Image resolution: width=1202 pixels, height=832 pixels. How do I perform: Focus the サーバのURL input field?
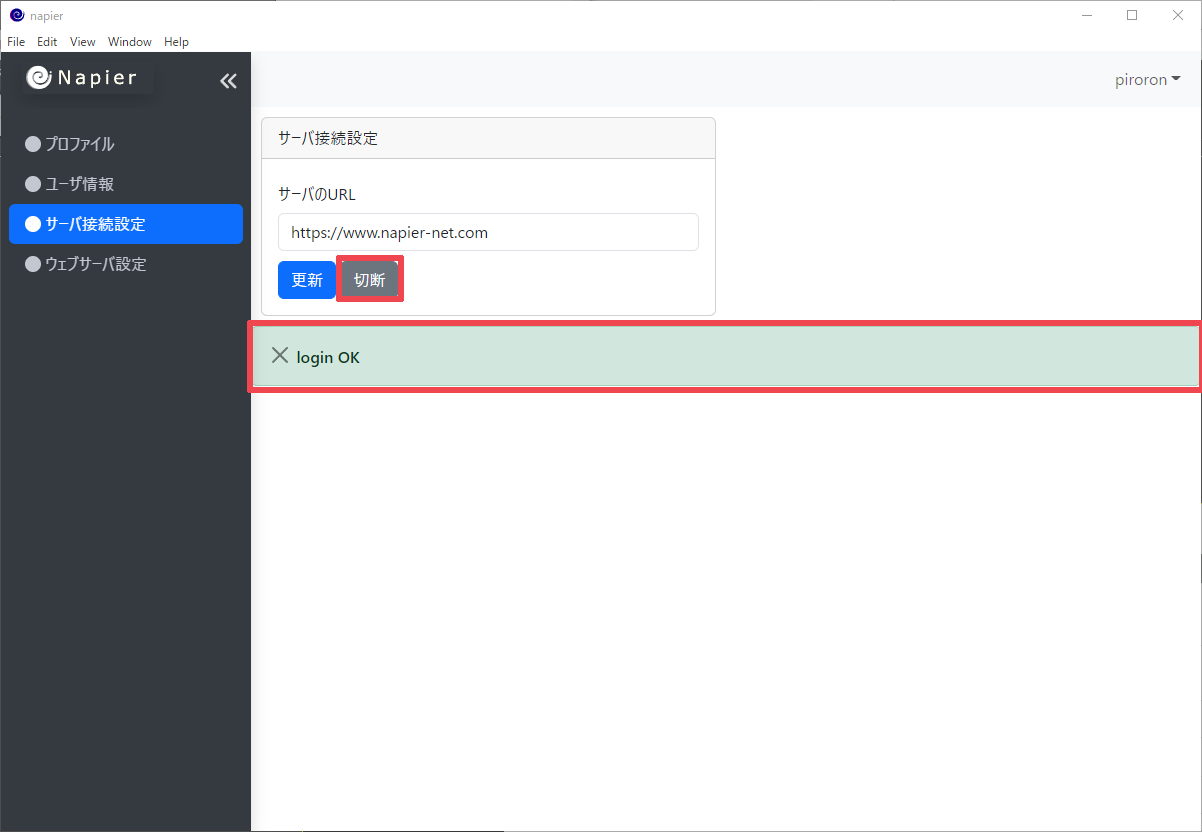[x=488, y=232]
